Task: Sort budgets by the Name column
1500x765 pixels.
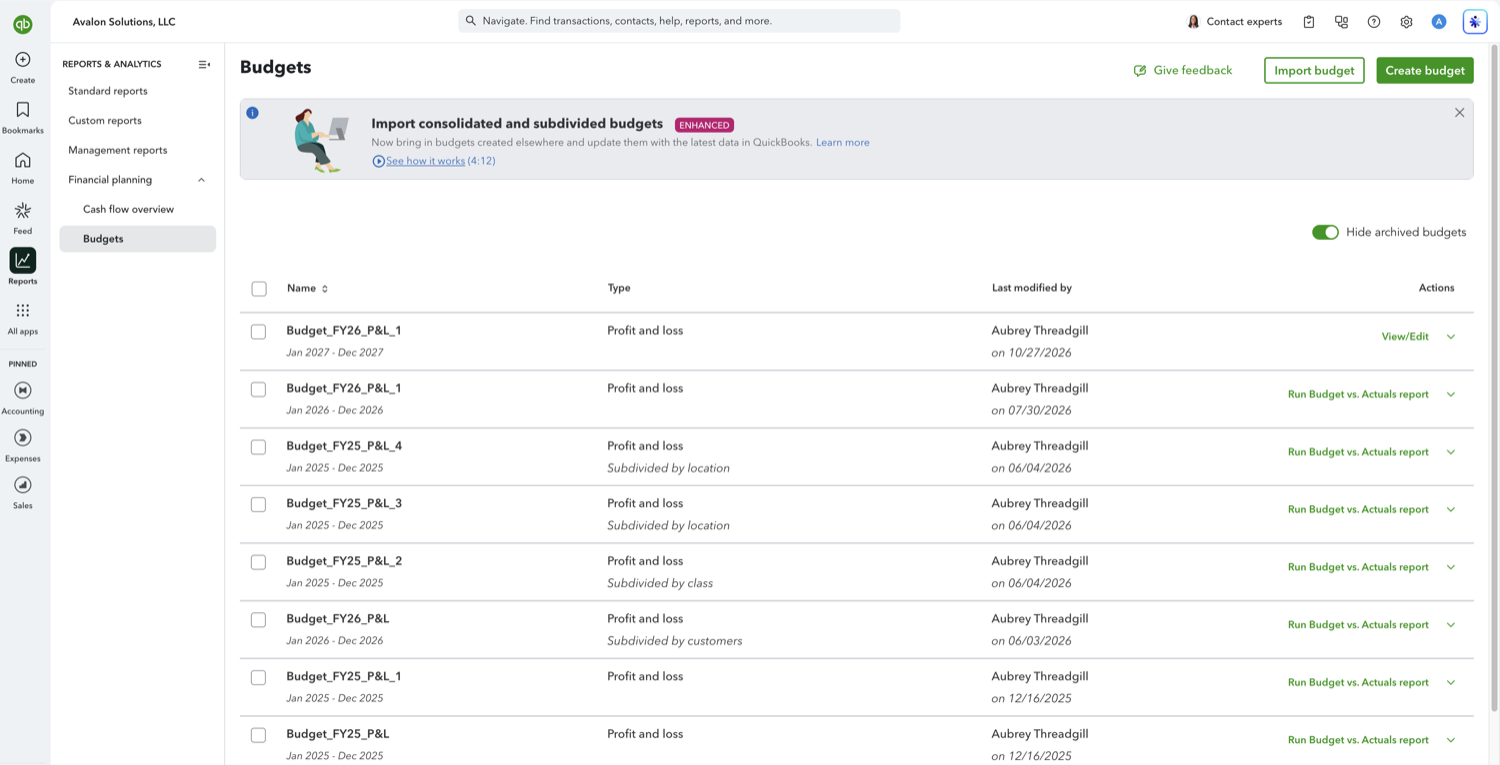Action: [x=307, y=288]
